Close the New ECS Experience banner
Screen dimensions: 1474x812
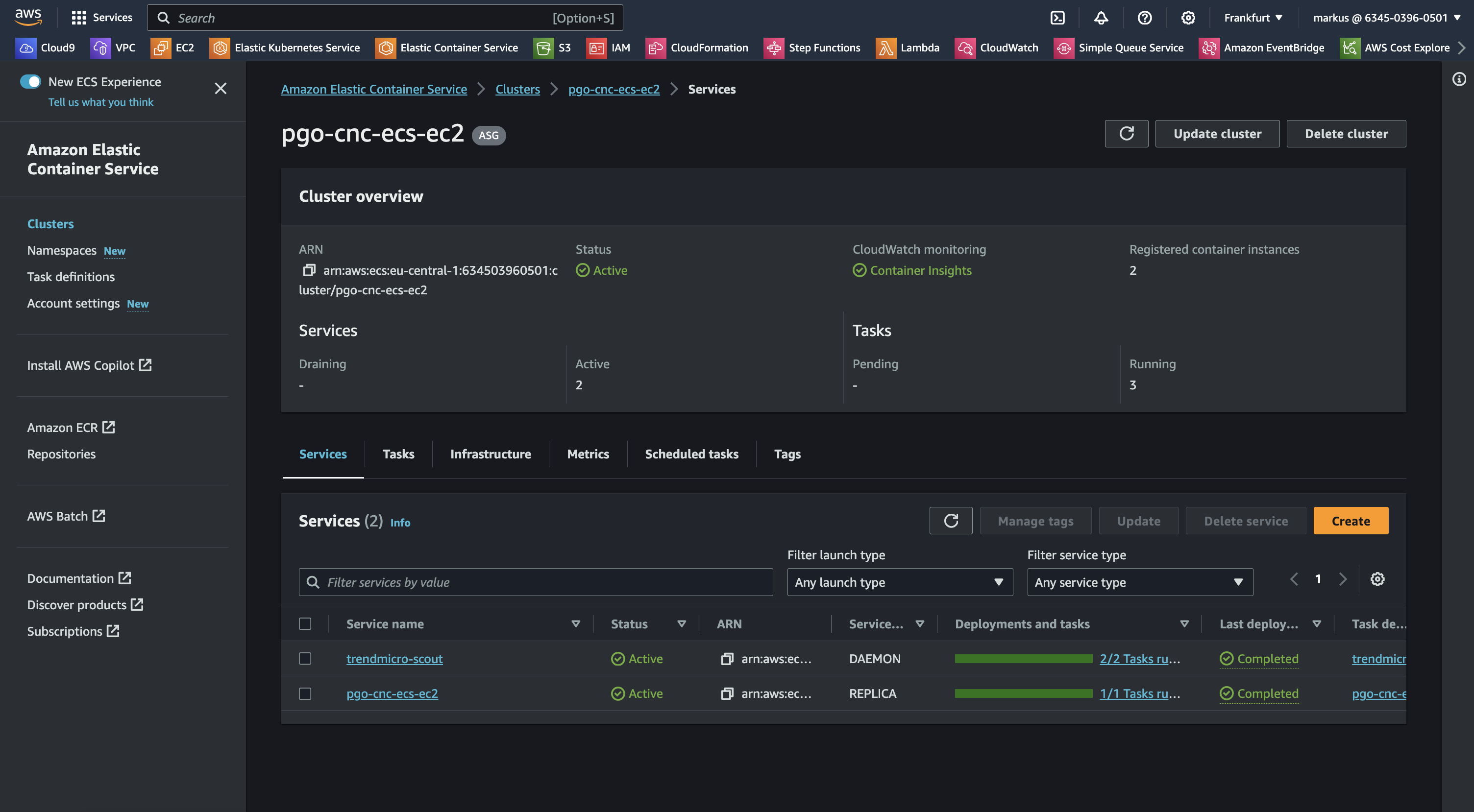221,89
